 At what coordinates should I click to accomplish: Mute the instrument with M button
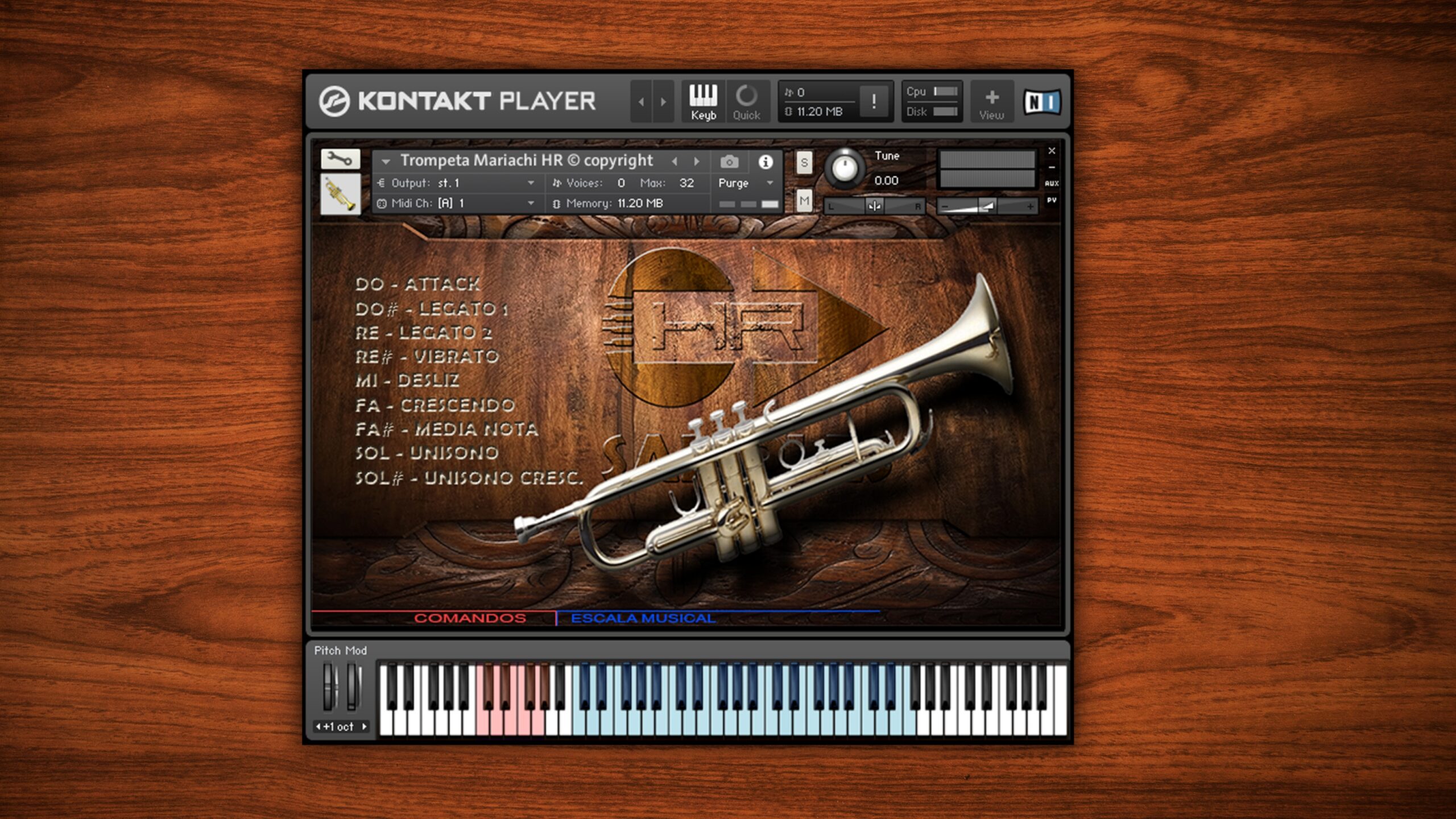point(804,201)
